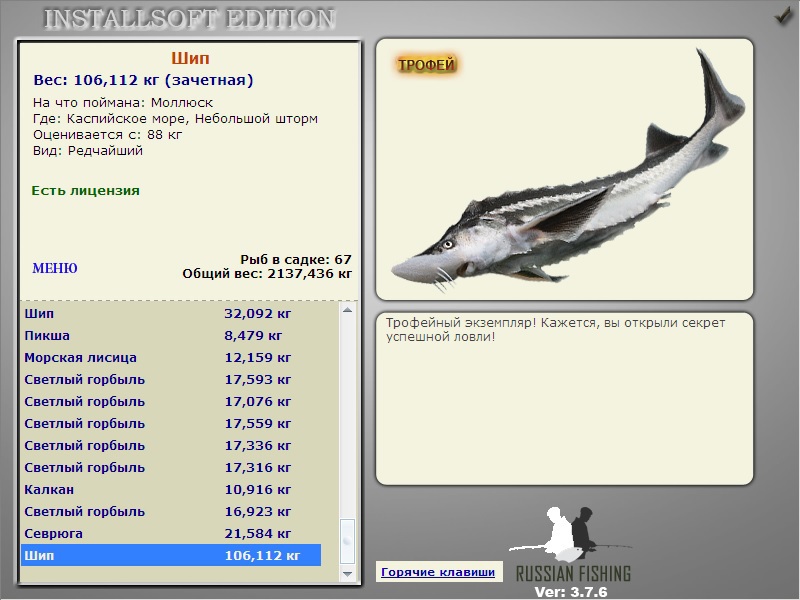Click the scroll down arrow of fish list
The height and width of the screenshot is (600, 800).
click(347, 574)
